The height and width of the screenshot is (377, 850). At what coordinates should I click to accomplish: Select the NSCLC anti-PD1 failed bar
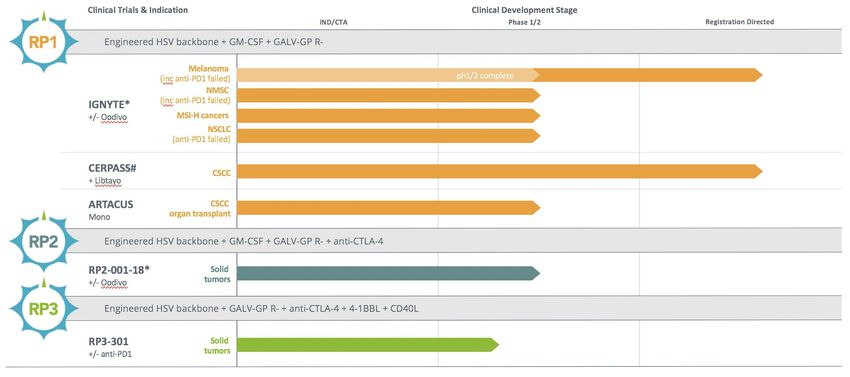389,136
